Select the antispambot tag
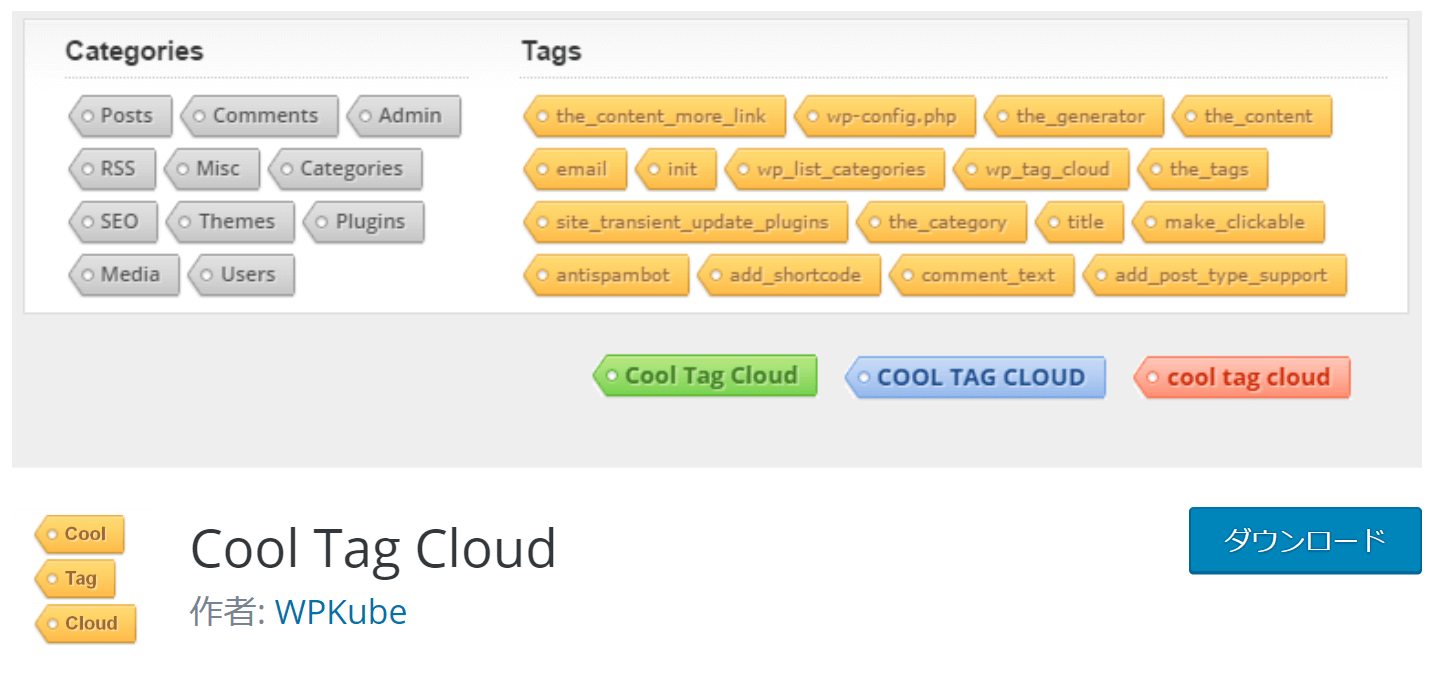The width and height of the screenshot is (1439, 682). tap(607, 275)
